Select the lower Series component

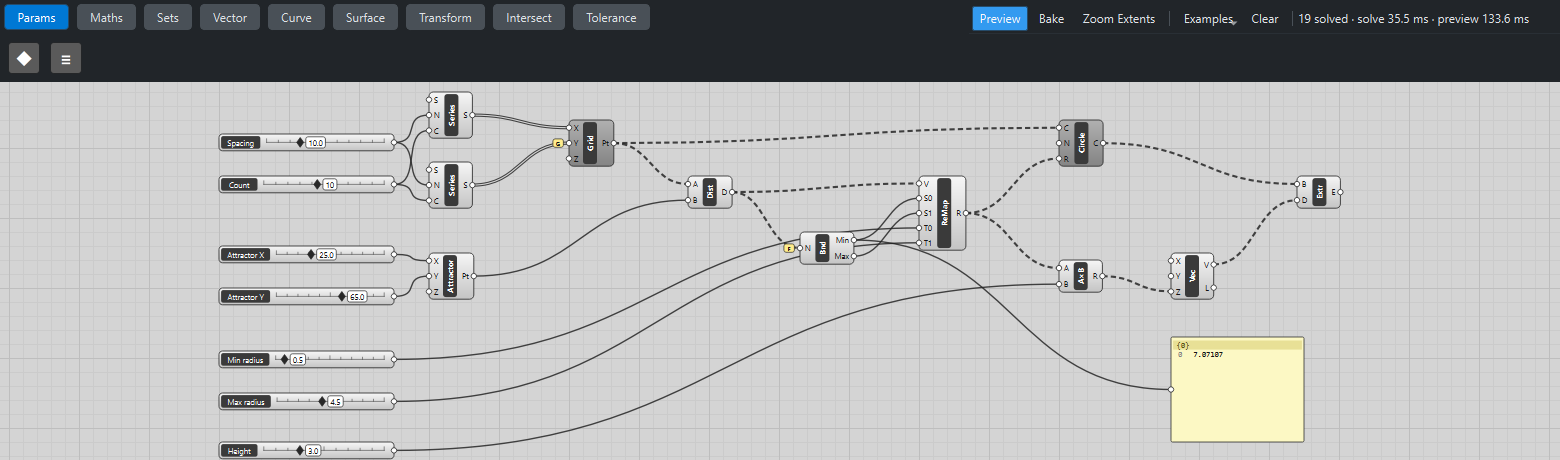(450, 185)
